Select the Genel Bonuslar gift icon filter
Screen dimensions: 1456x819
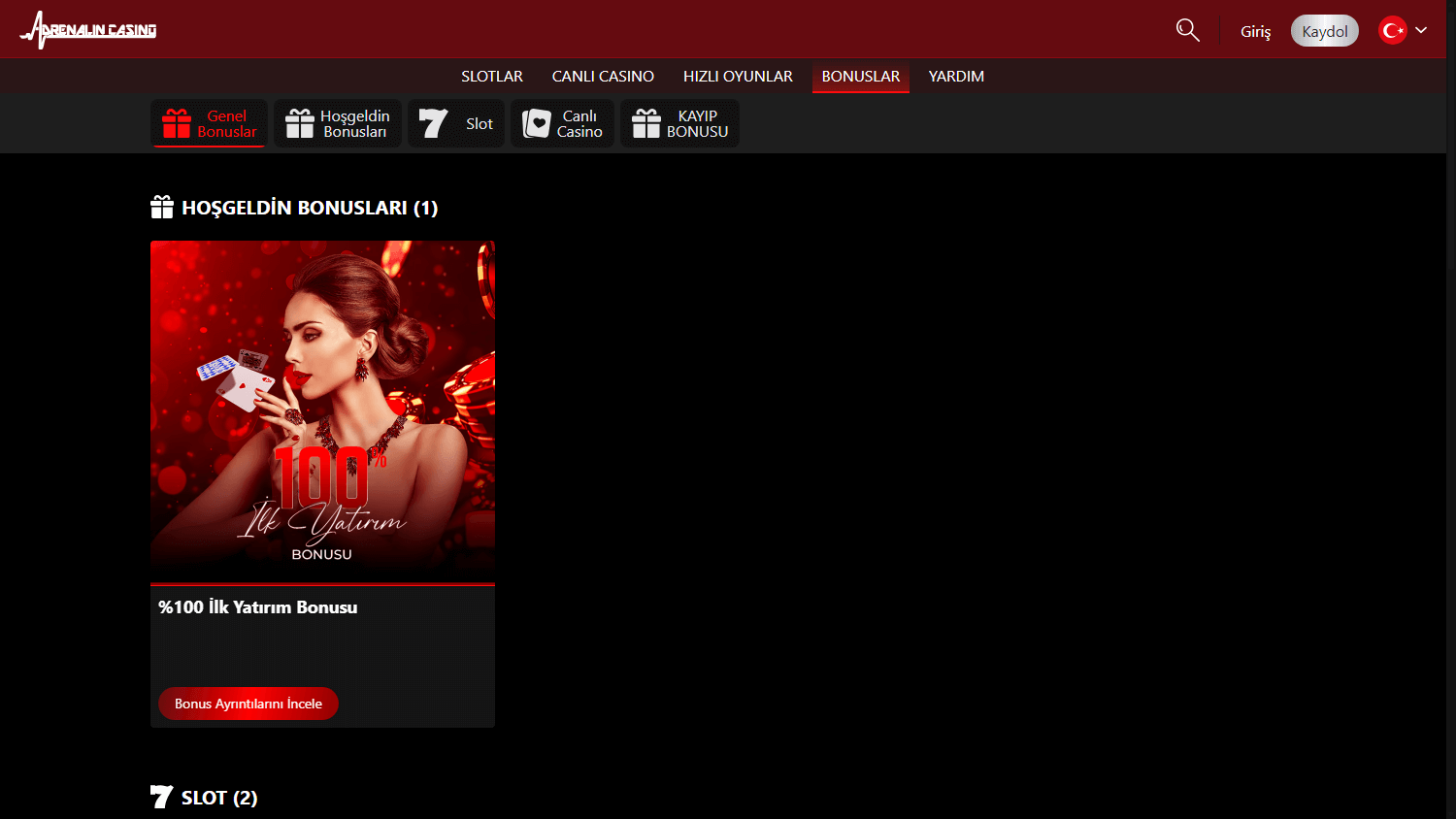pyautogui.click(x=179, y=123)
